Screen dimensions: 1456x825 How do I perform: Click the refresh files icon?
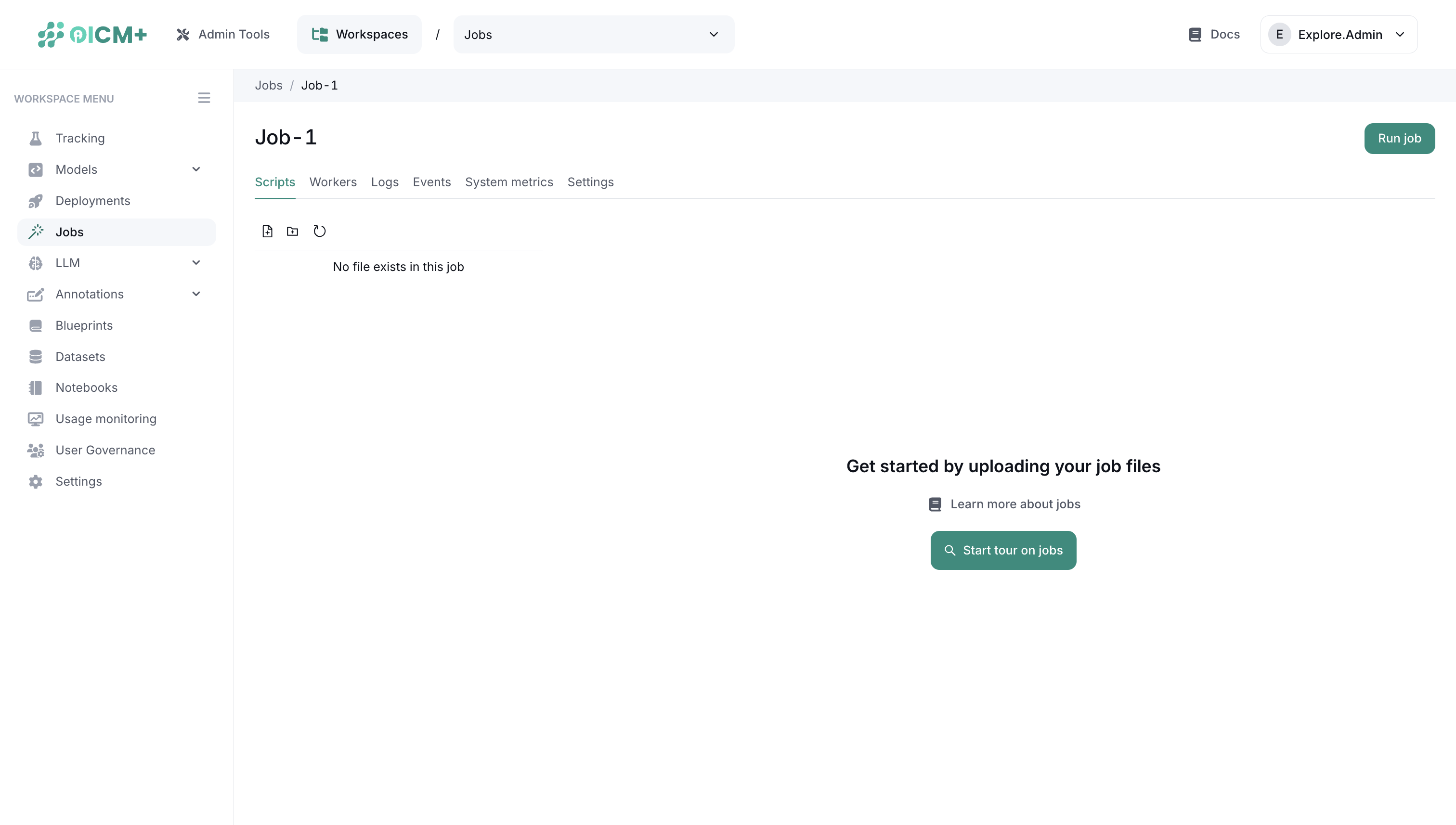coord(319,231)
